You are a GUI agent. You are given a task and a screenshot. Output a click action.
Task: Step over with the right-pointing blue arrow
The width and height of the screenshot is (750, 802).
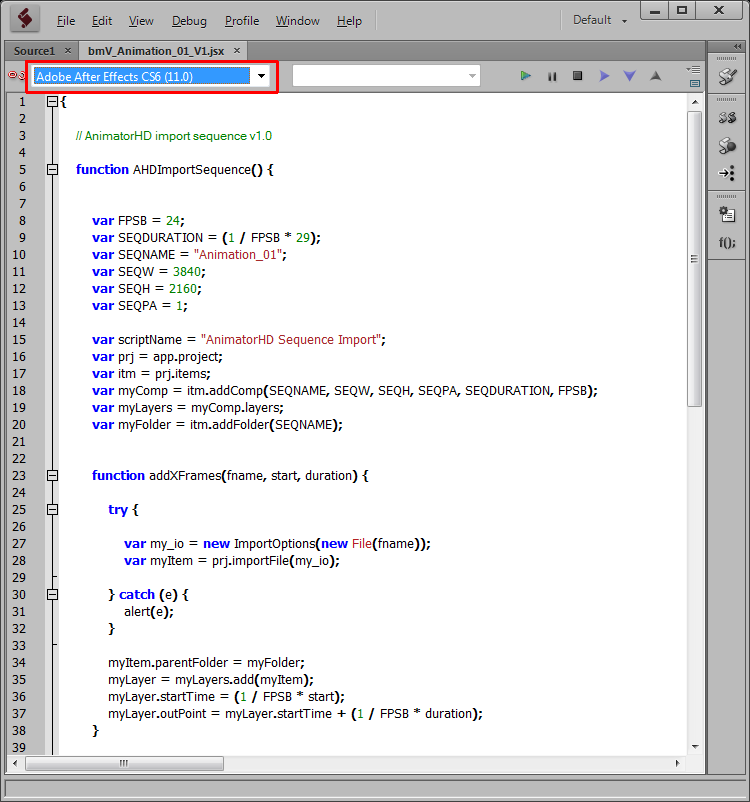pyautogui.click(x=604, y=76)
